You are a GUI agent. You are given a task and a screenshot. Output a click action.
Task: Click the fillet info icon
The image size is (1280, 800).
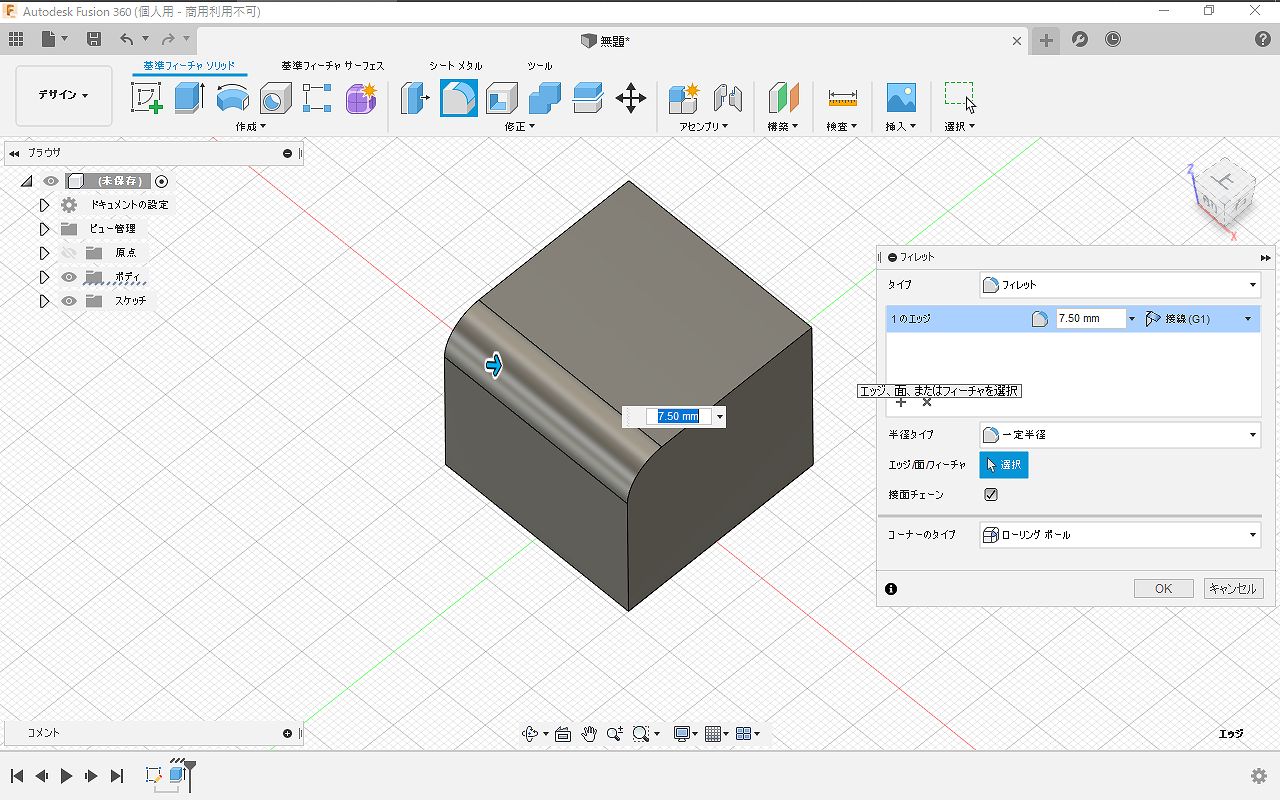(891, 589)
